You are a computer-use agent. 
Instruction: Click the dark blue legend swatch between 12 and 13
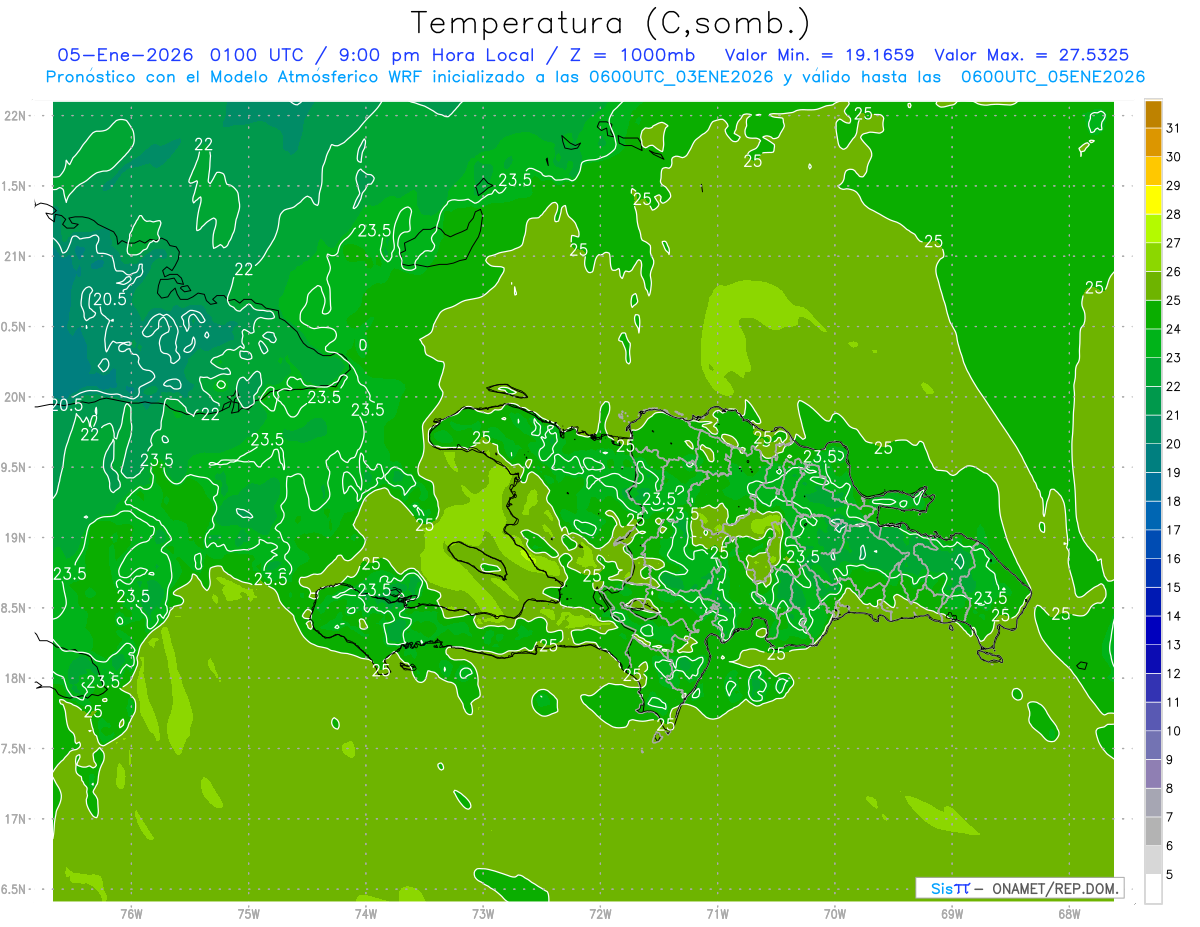point(1153,659)
